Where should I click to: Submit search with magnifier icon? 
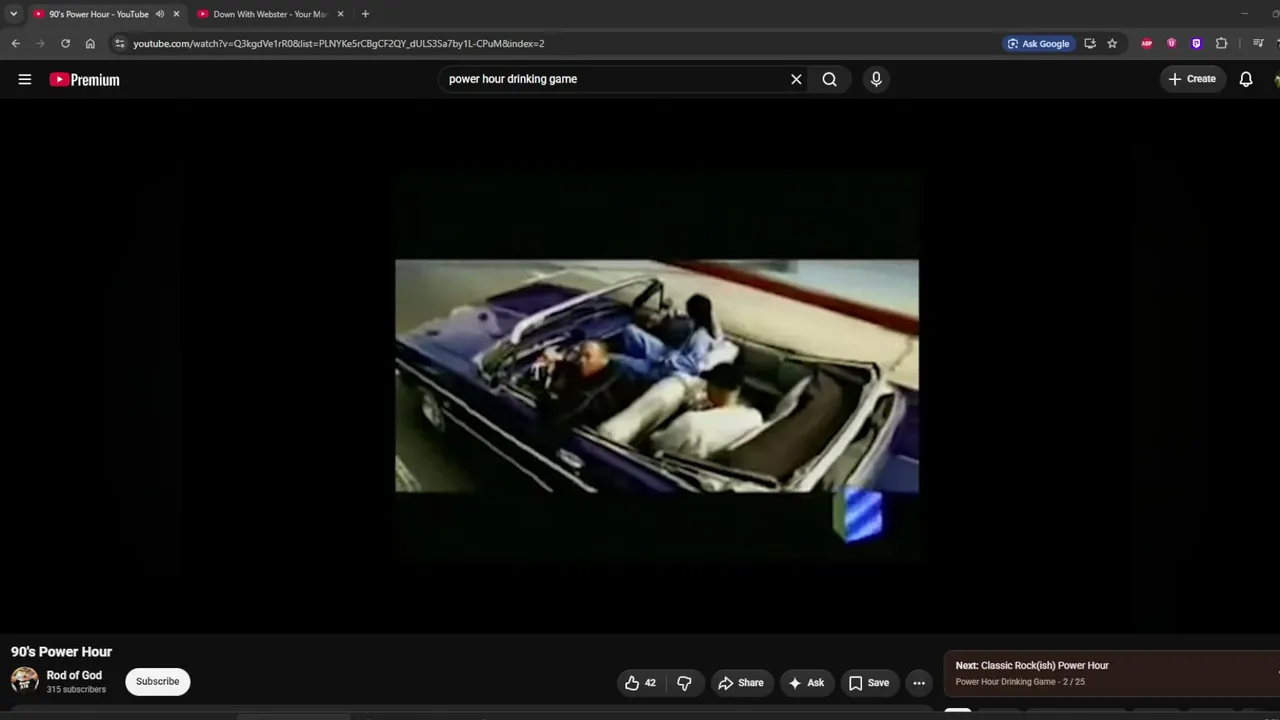pyautogui.click(x=829, y=79)
